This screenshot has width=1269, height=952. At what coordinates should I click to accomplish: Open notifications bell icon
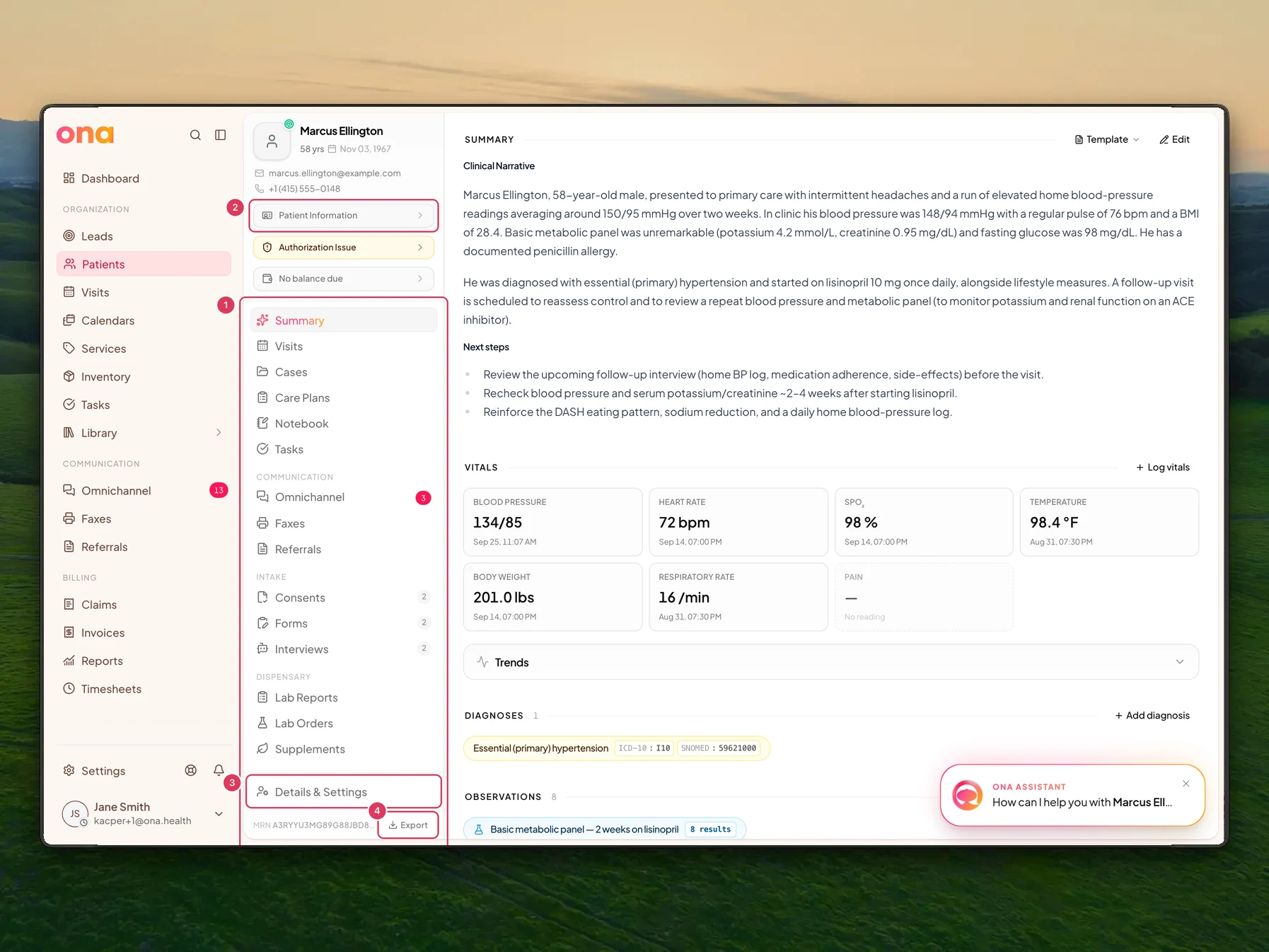[x=219, y=770]
